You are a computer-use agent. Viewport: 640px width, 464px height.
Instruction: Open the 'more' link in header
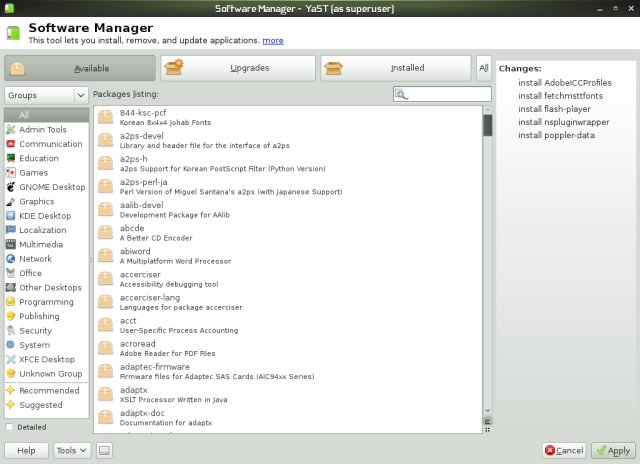(273, 40)
